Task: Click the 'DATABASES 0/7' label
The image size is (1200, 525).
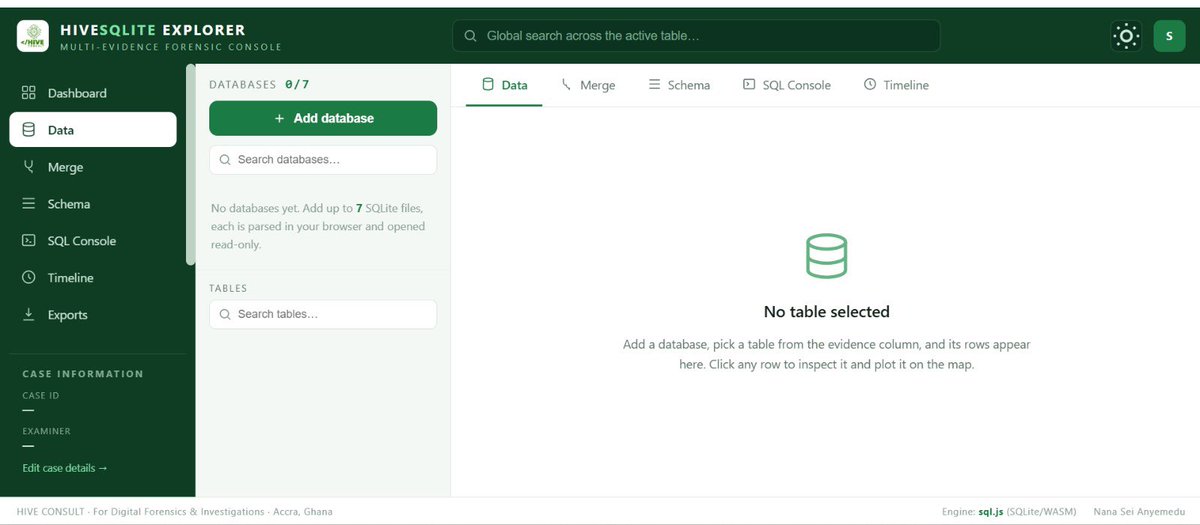Action: point(259,85)
